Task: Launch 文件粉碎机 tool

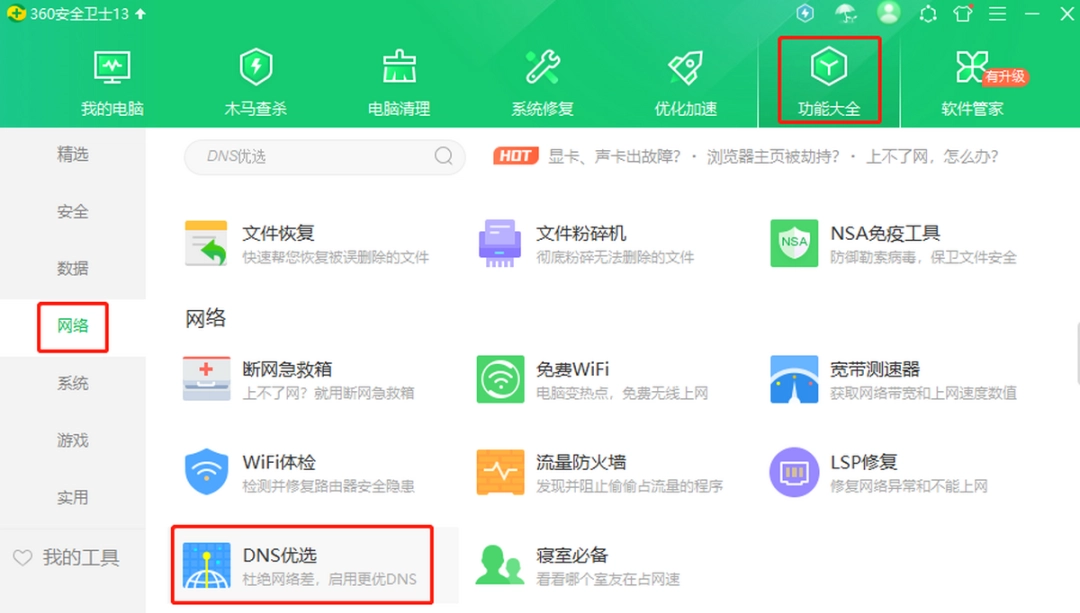Action: coord(586,243)
